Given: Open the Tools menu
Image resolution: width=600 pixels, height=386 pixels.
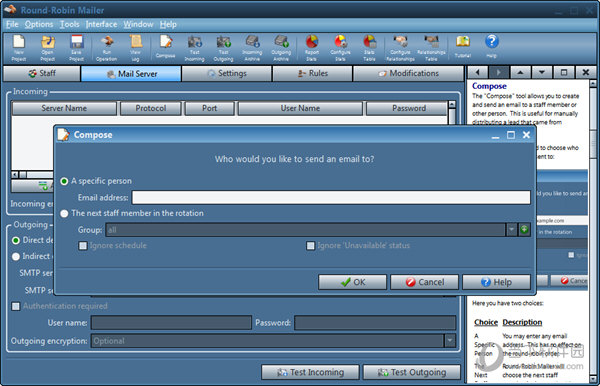Looking at the screenshot, I should (69, 24).
